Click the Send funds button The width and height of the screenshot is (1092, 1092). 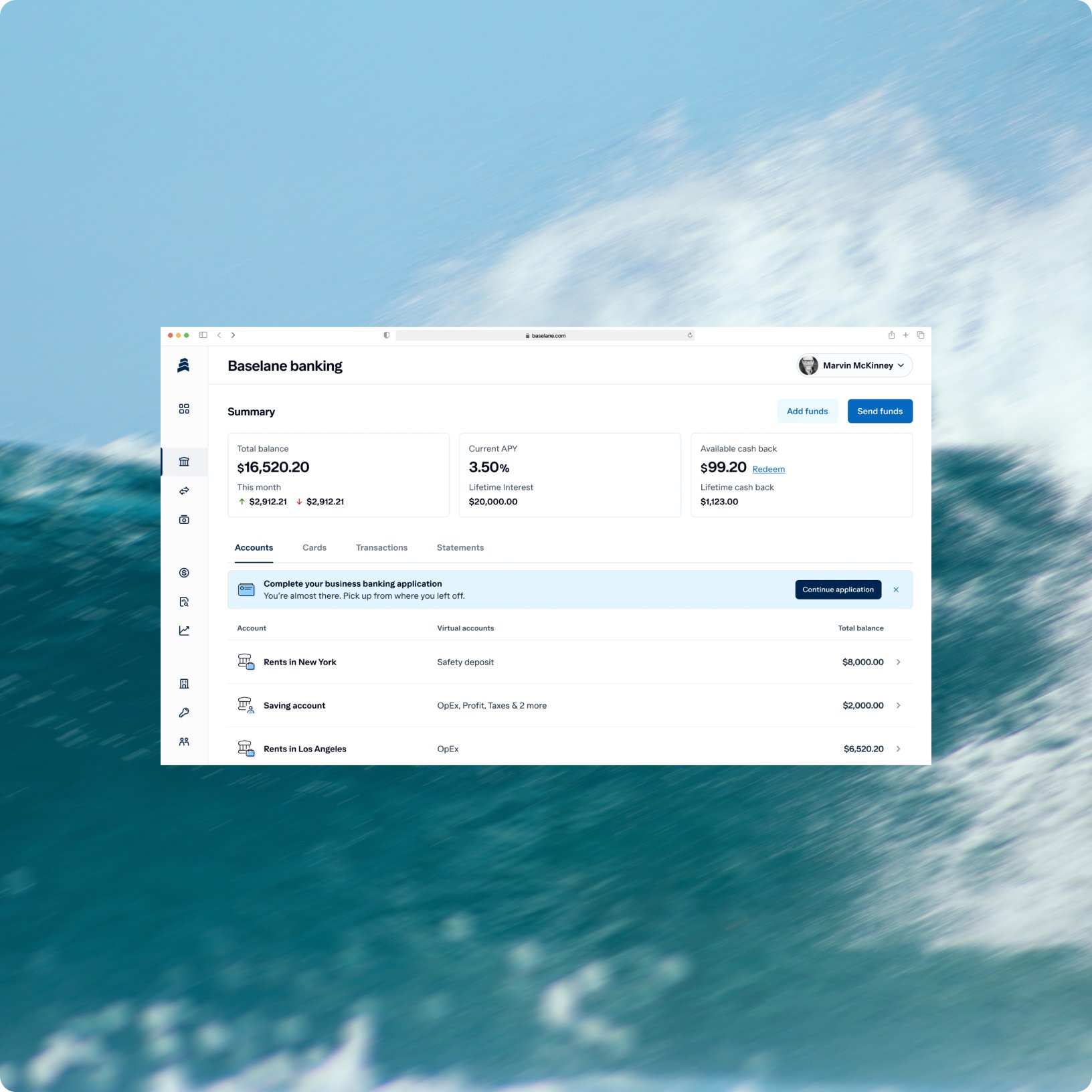tap(880, 411)
